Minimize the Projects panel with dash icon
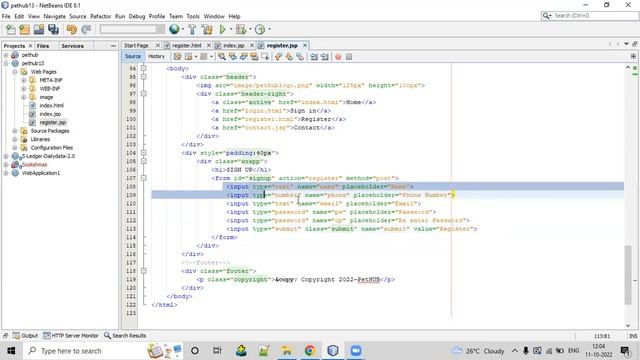Viewport: 640px width, 360px height. [x=113, y=46]
